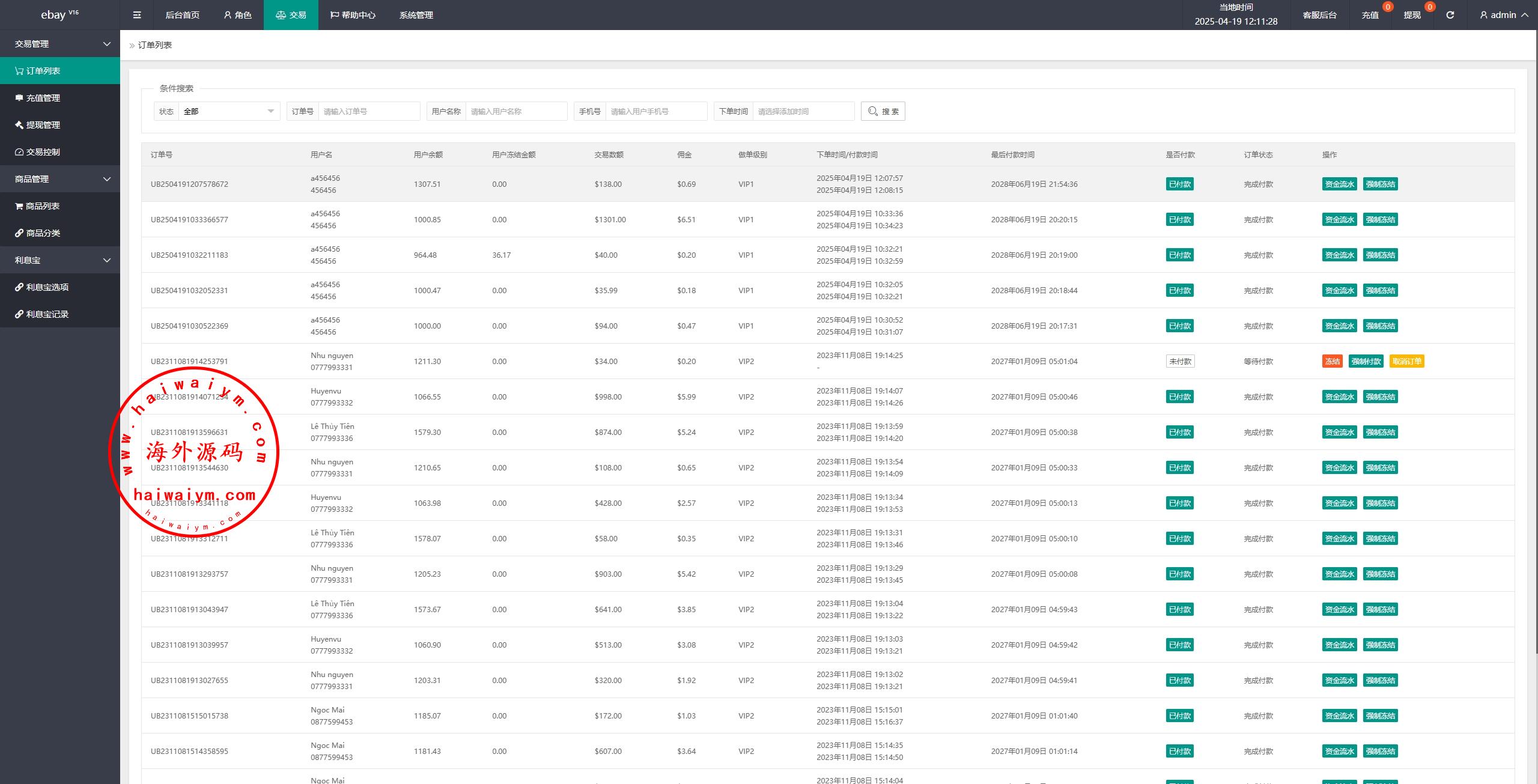Click the refresh icon in top bar
The image size is (1538, 784).
1450,15
